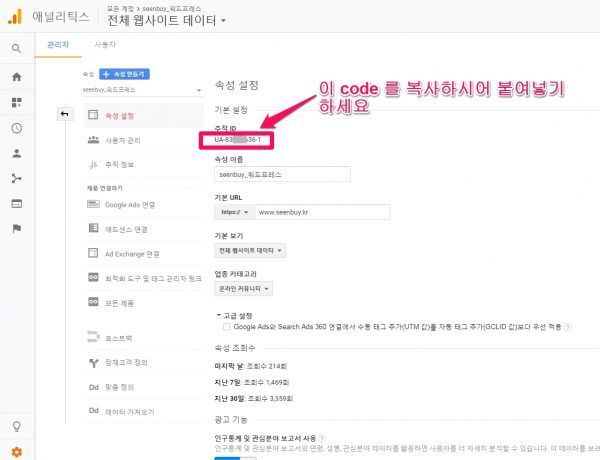Click the 지난 30일 조회수 row
This screenshot has width=600, height=460.
[x=254, y=398]
